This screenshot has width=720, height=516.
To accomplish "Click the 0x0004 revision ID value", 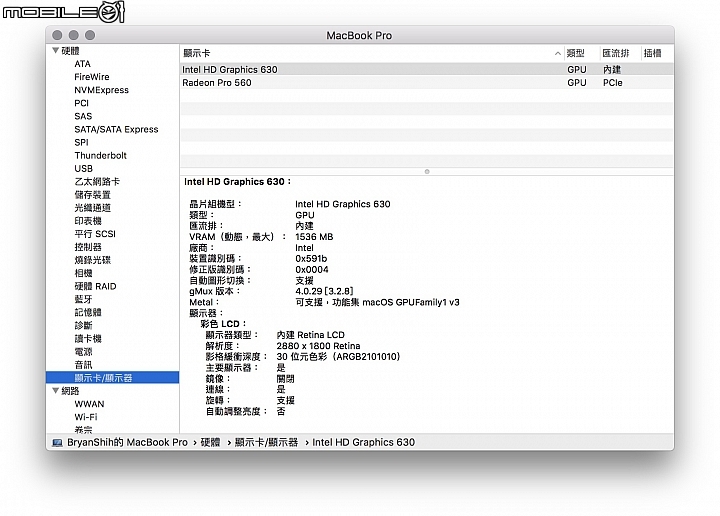I will (x=312, y=269).
